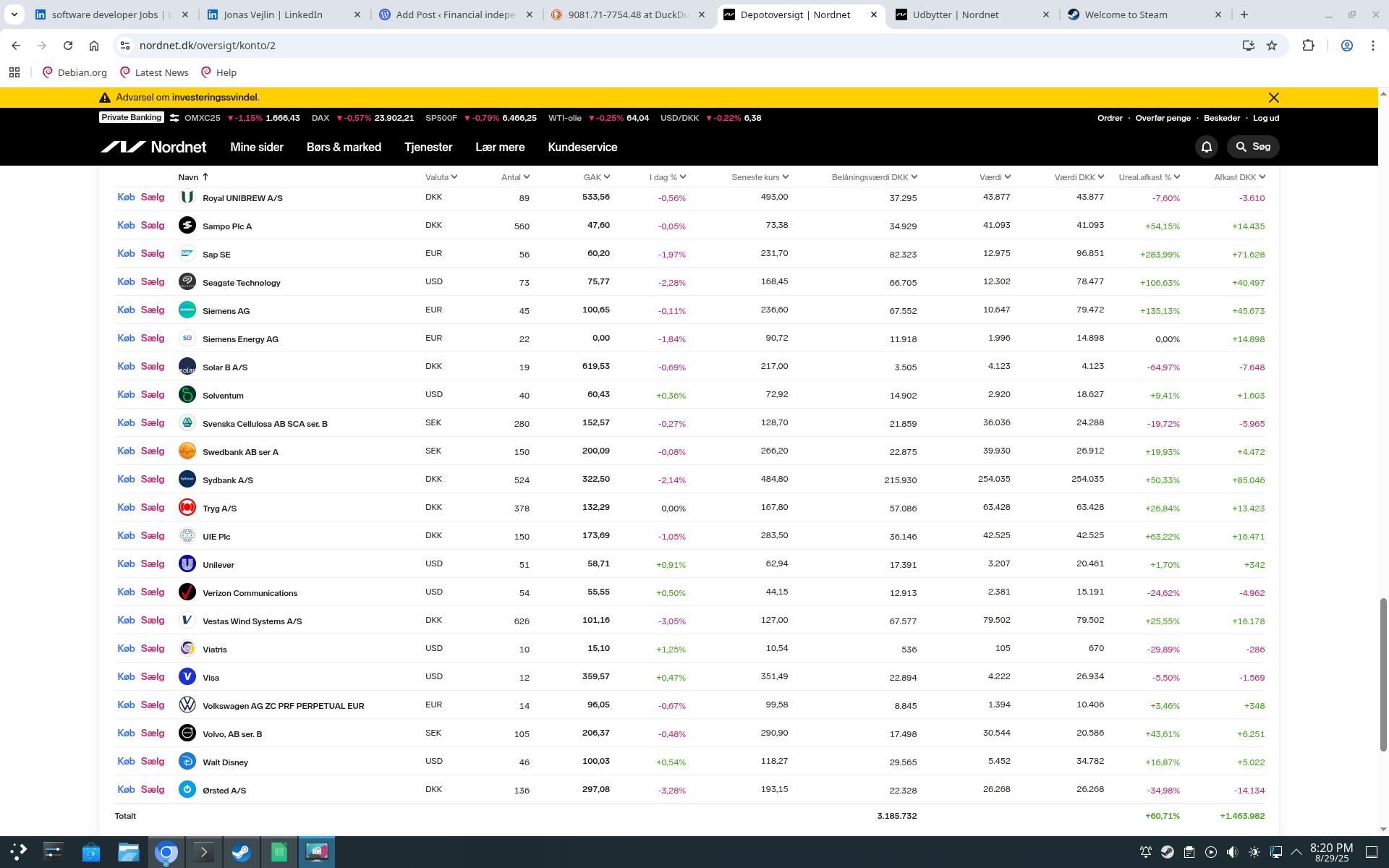The image size is (1389, 868).
Task: Click the Solventum logo icon
Action: coord(187,394)
